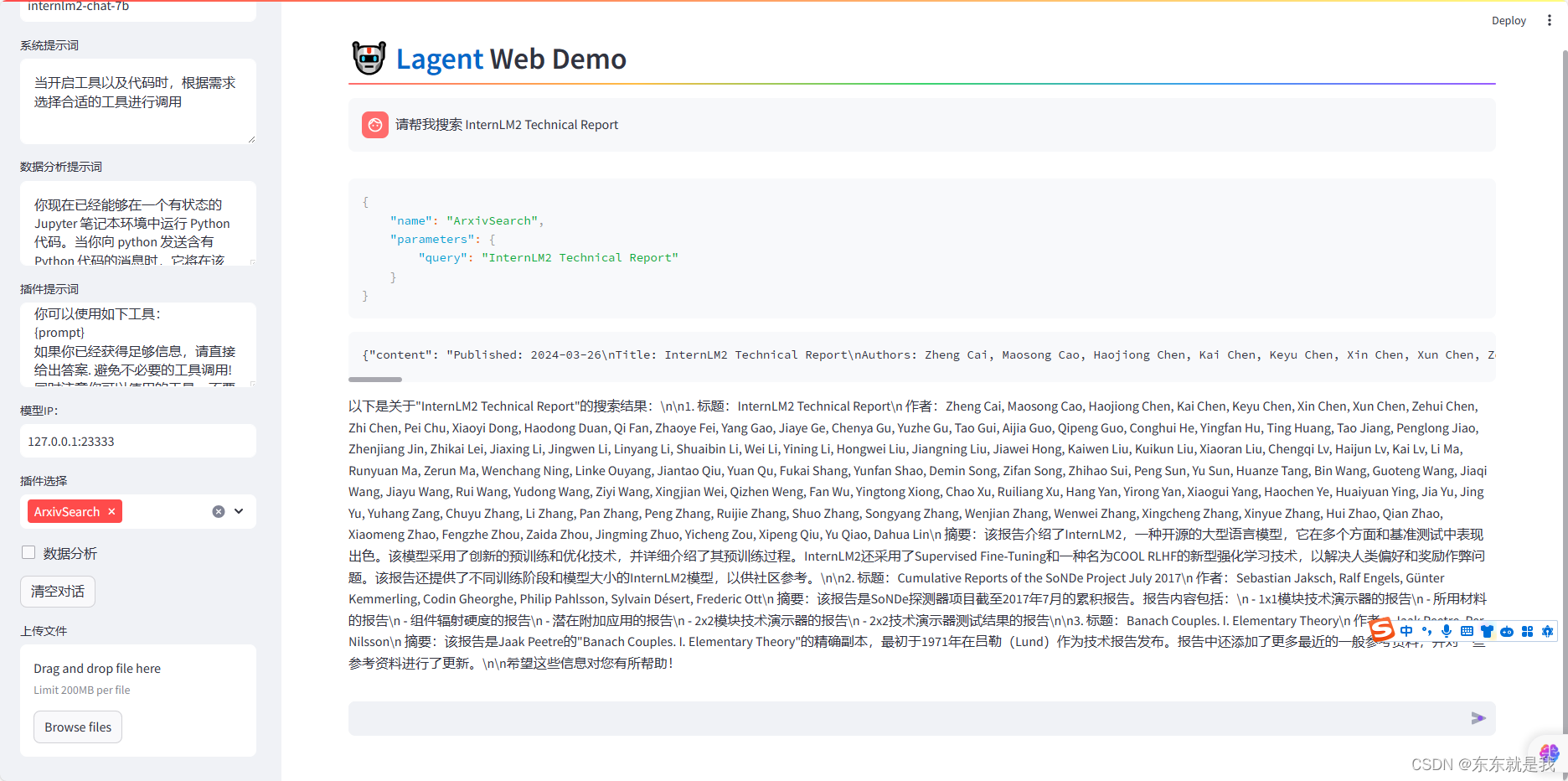This screenshot has width=1568, height=781.
Task: Click the 以下是关于 search results reply paragraph
Action: click(918, 535)
